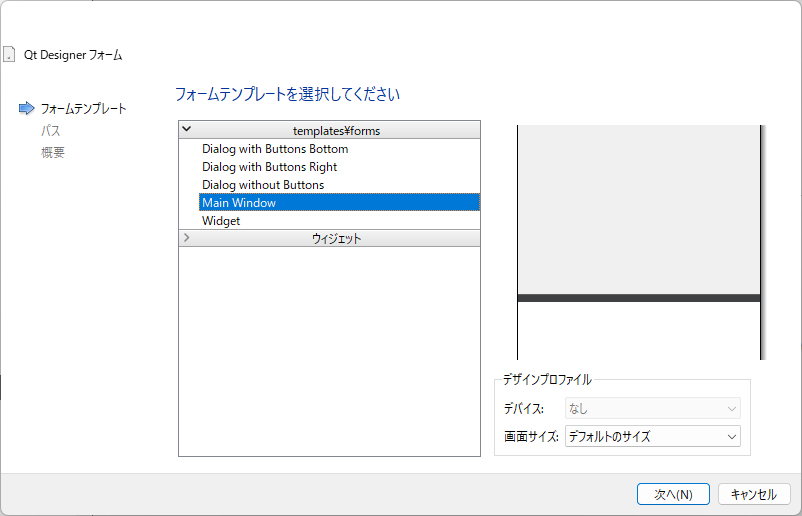Click the ウィジェット header label
Image resolution: width=802 pixels, height=516 pixels.
pyautogui.click(x=337, y=238)
